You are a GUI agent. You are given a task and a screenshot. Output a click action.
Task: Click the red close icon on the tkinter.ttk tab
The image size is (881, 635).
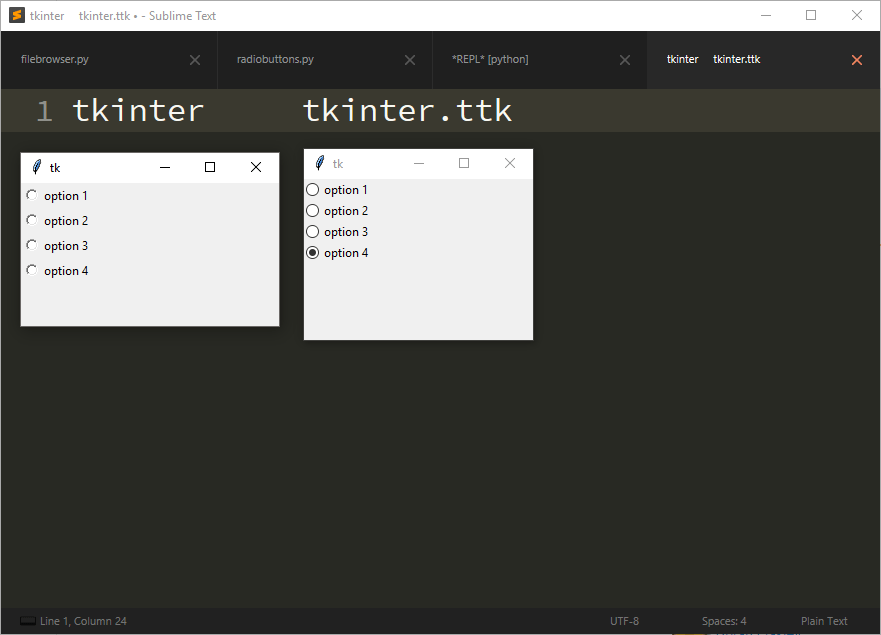tap(856, 59)
